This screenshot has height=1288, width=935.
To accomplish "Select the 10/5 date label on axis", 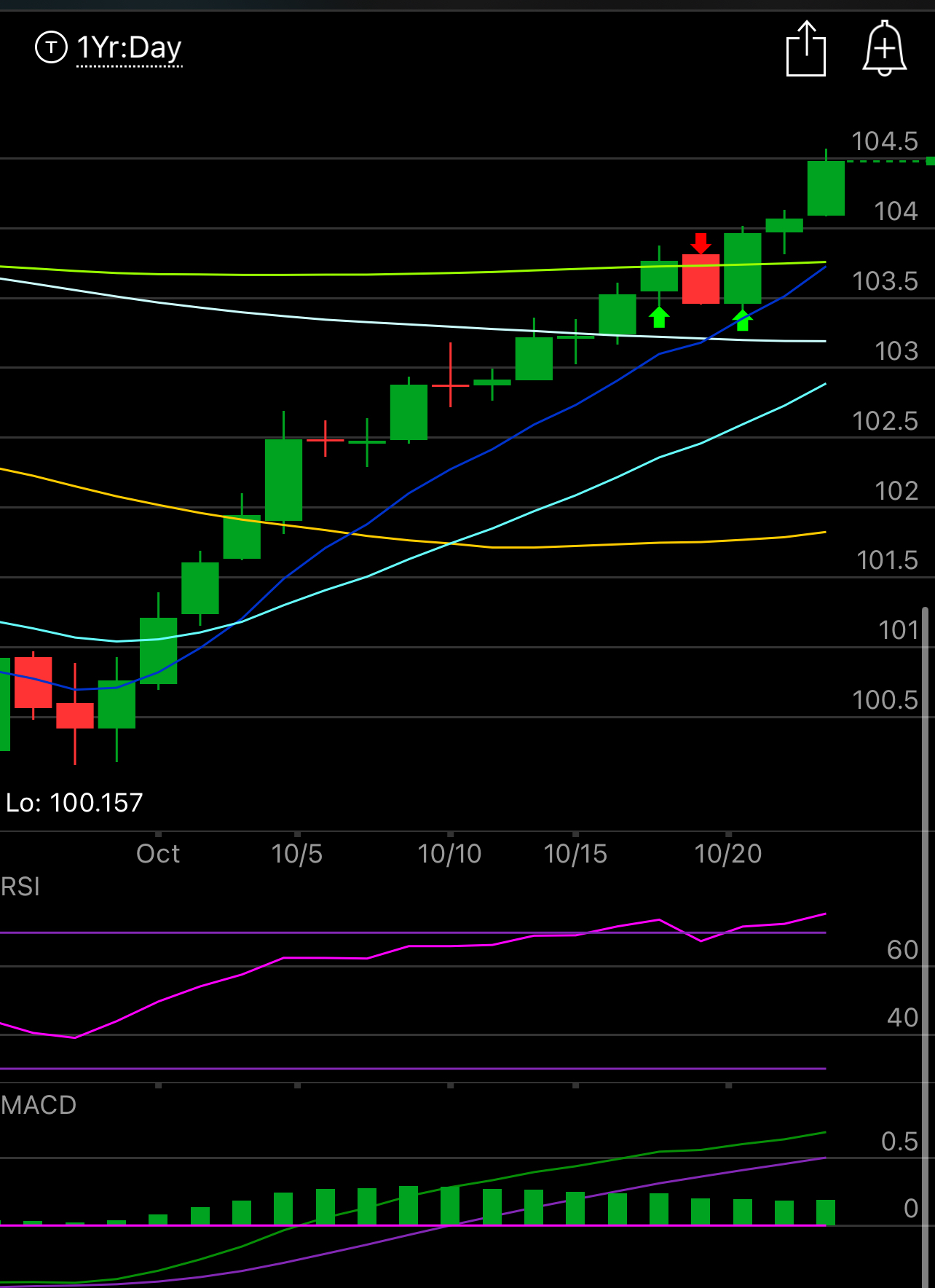I will pos(296,854).
